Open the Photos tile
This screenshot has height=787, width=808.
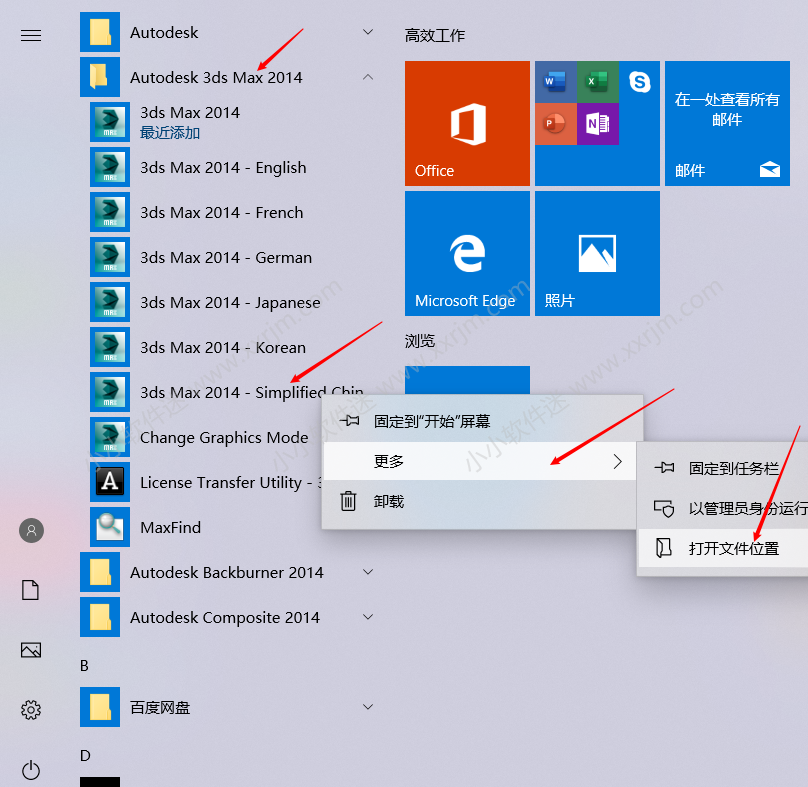(597, 253)
